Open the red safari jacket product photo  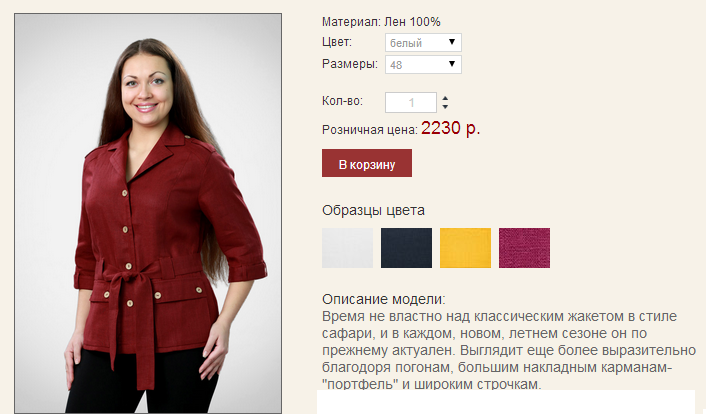pyautogui.click(x=148, y=213)
